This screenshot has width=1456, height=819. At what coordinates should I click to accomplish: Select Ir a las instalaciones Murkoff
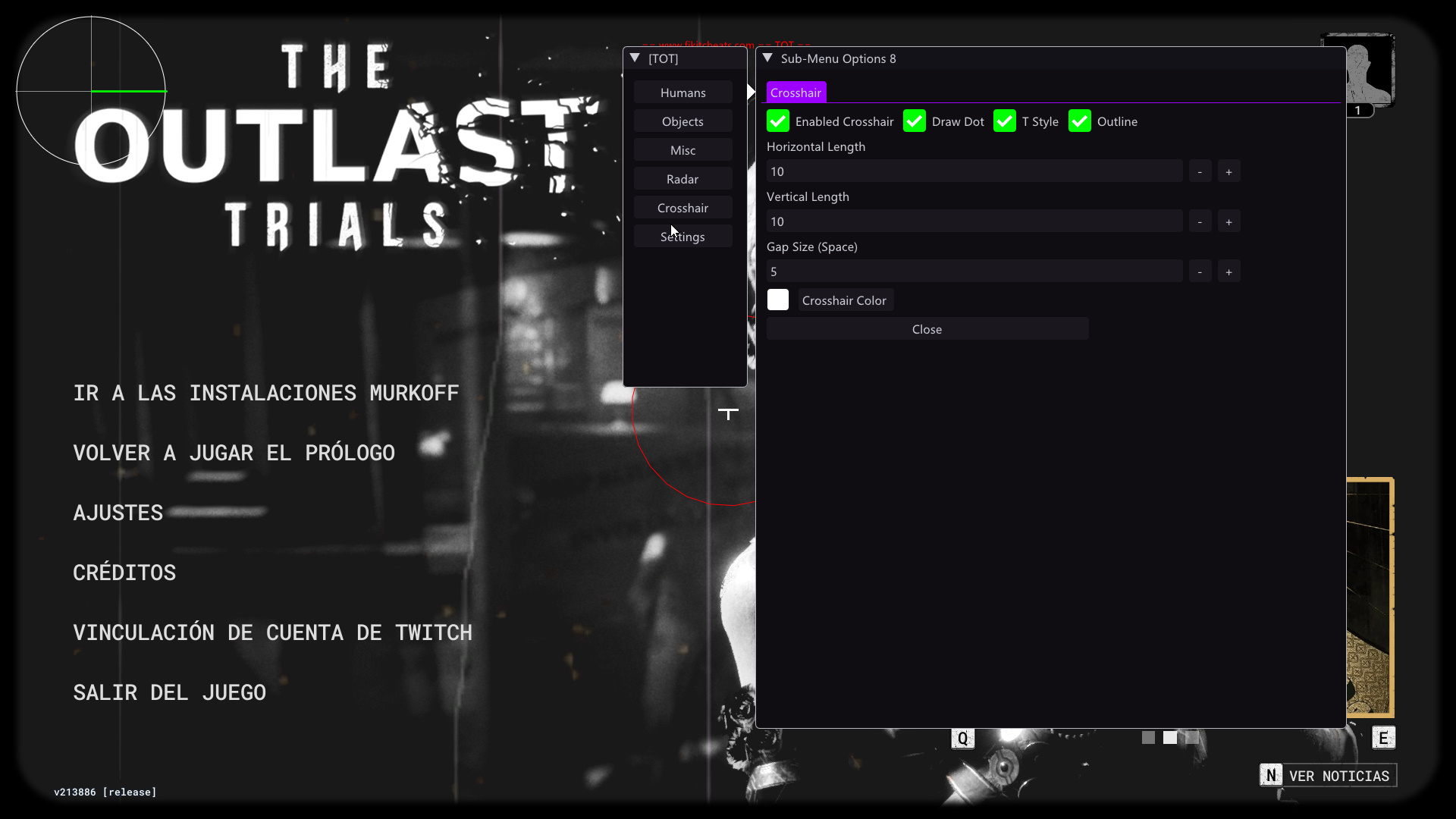click(x=266, y=393)
